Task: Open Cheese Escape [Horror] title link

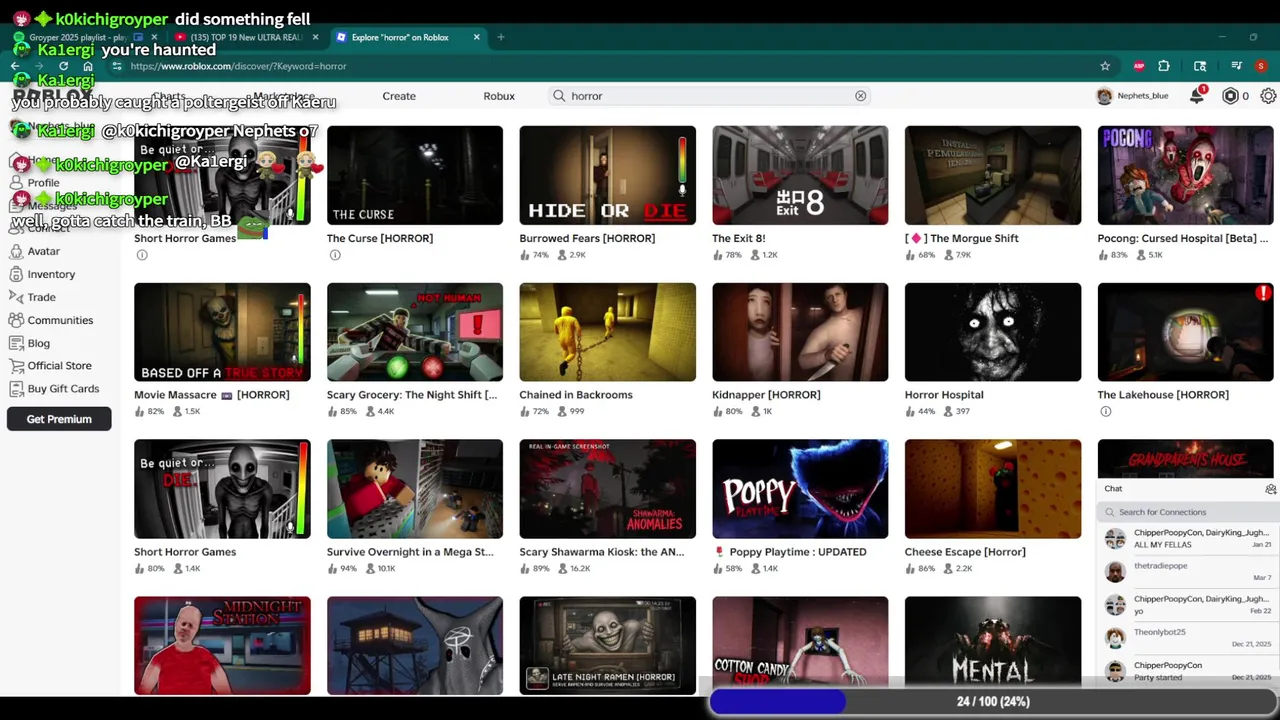Action: pos(965,552)
